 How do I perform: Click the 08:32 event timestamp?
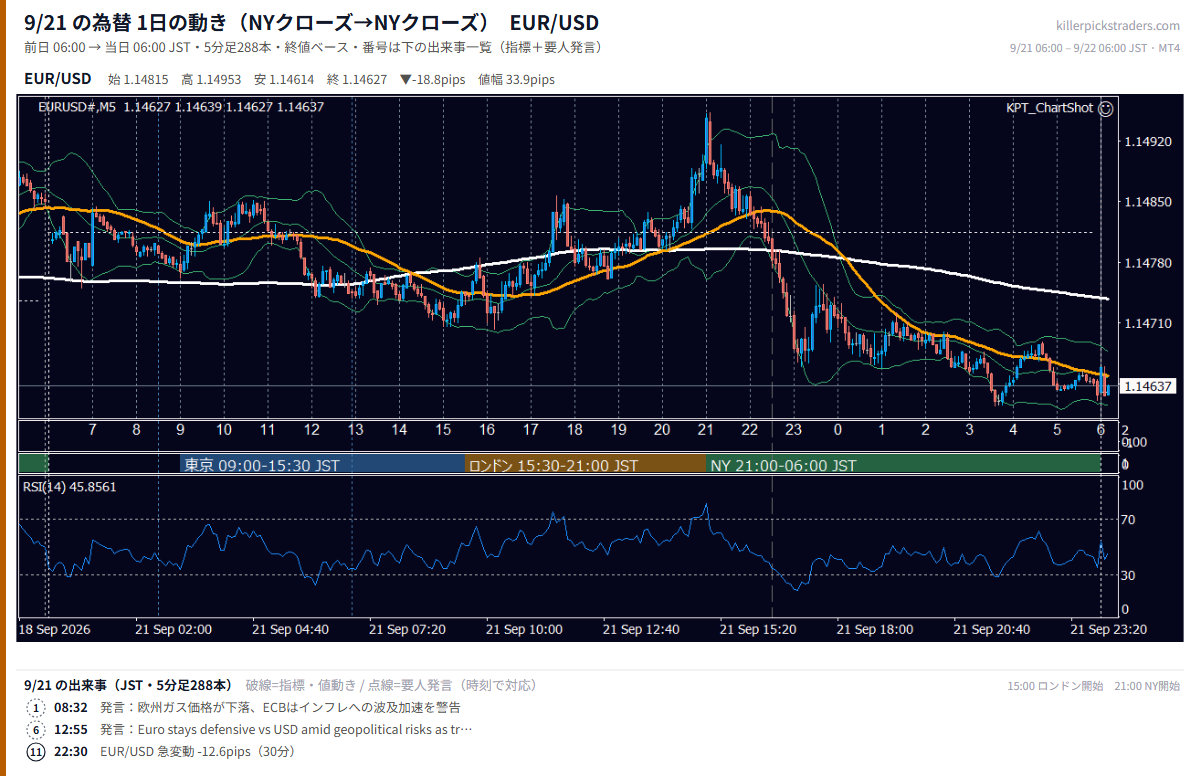(x=70, y=708)
